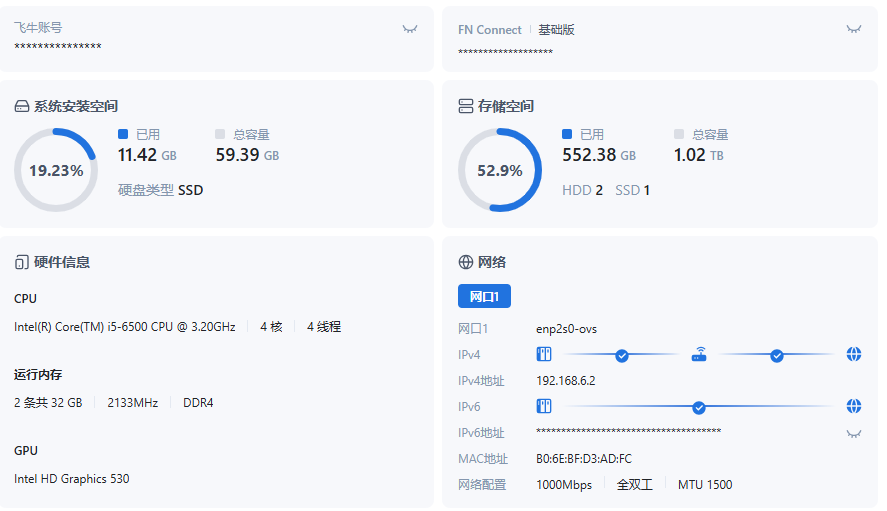
Task: Click the 飞牛账号 label
Action: pos(38,28)
